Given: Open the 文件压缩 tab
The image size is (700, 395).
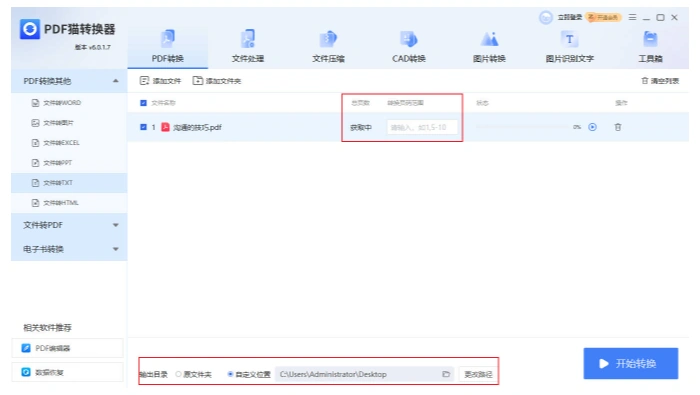Looking at the screenshot, I should pyautogui.click(x=328, y=46).
